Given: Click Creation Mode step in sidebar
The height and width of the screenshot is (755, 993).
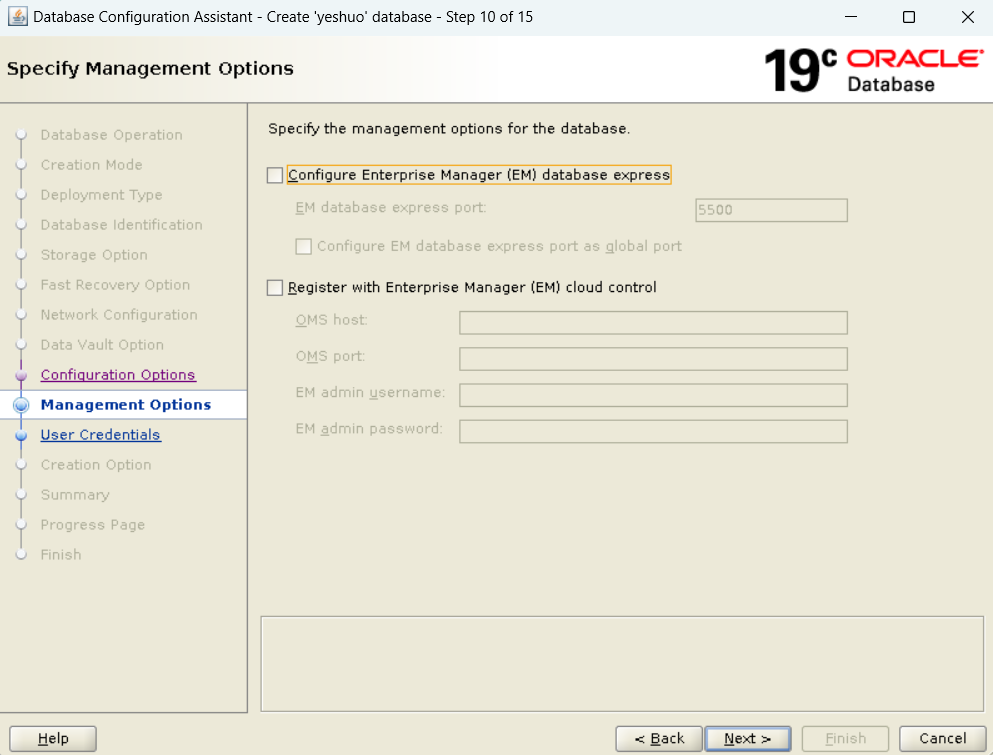Looking at the screenshot, I should (x=91, y=165).
